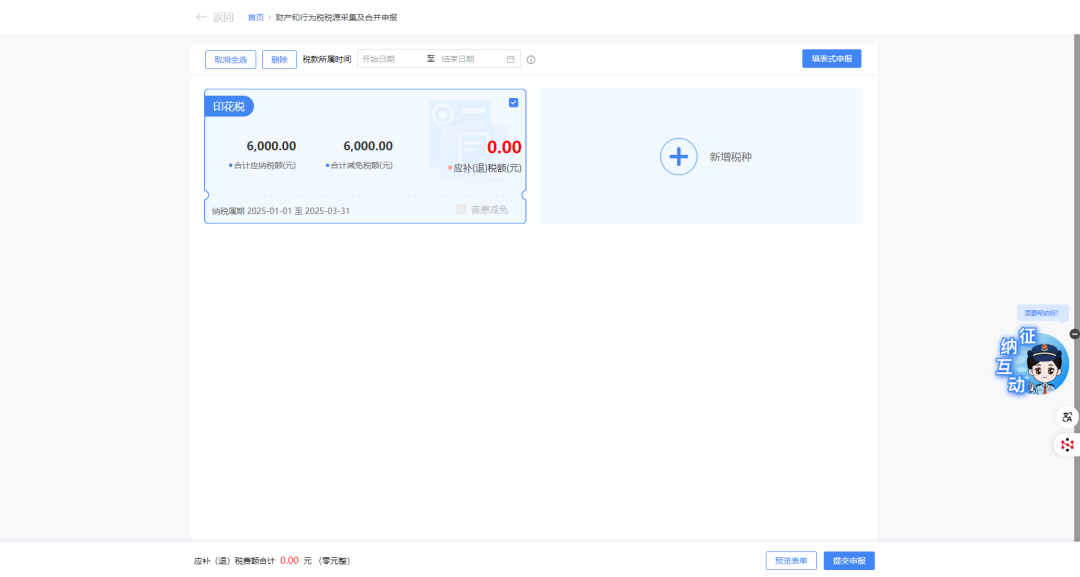Click the info icon beside date range
The height and width of the screenshot is (577, 1080).
[531, 60]
